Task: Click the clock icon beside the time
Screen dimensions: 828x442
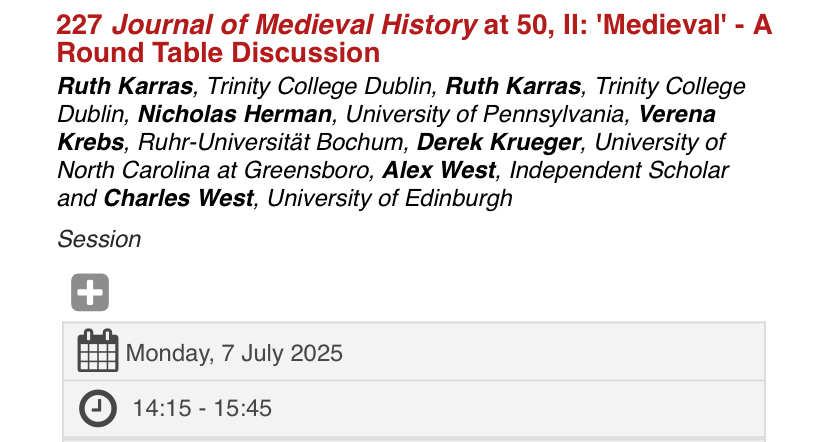Action: click(x=98, y=407)
